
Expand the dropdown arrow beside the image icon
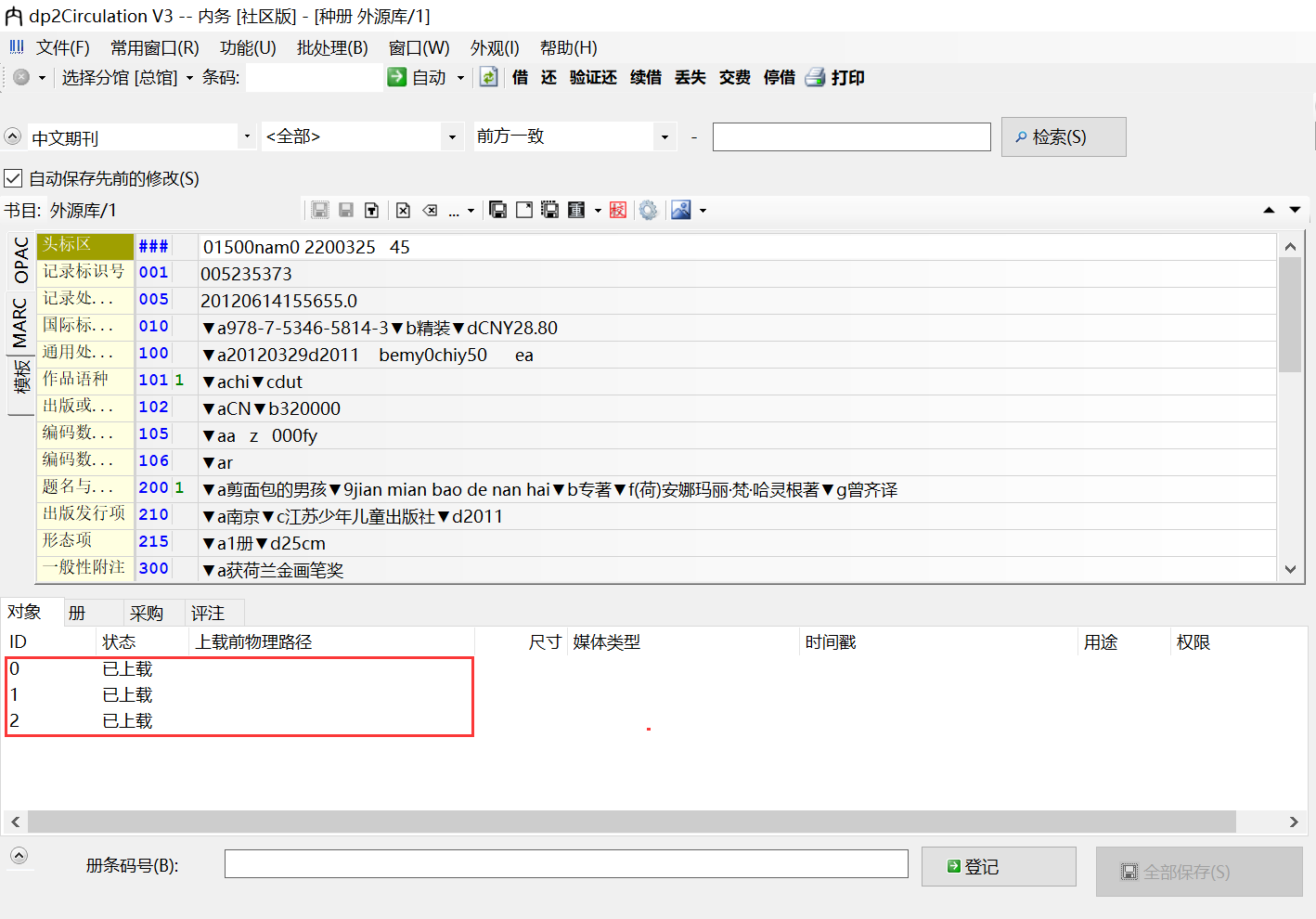pyautogui.click(x=703, y=211)
